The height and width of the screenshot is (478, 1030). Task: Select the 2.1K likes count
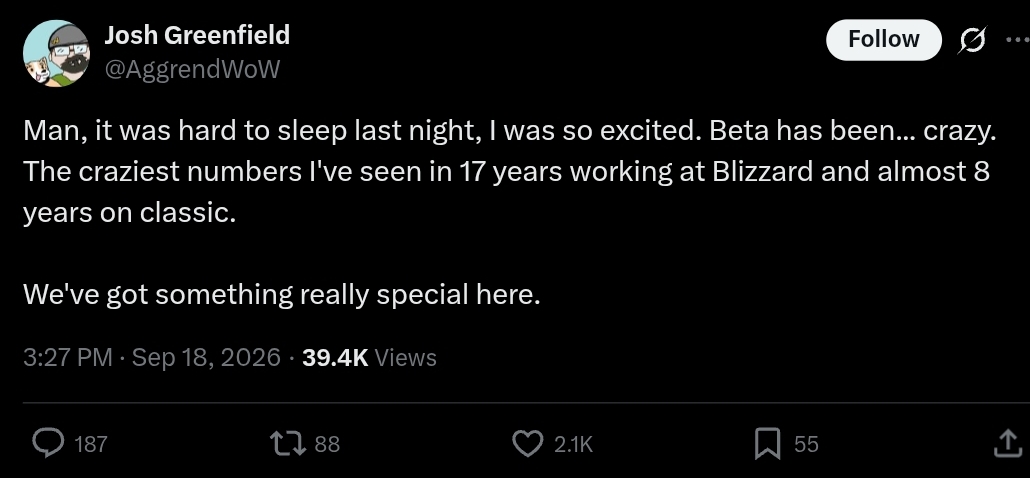[573, 445]
